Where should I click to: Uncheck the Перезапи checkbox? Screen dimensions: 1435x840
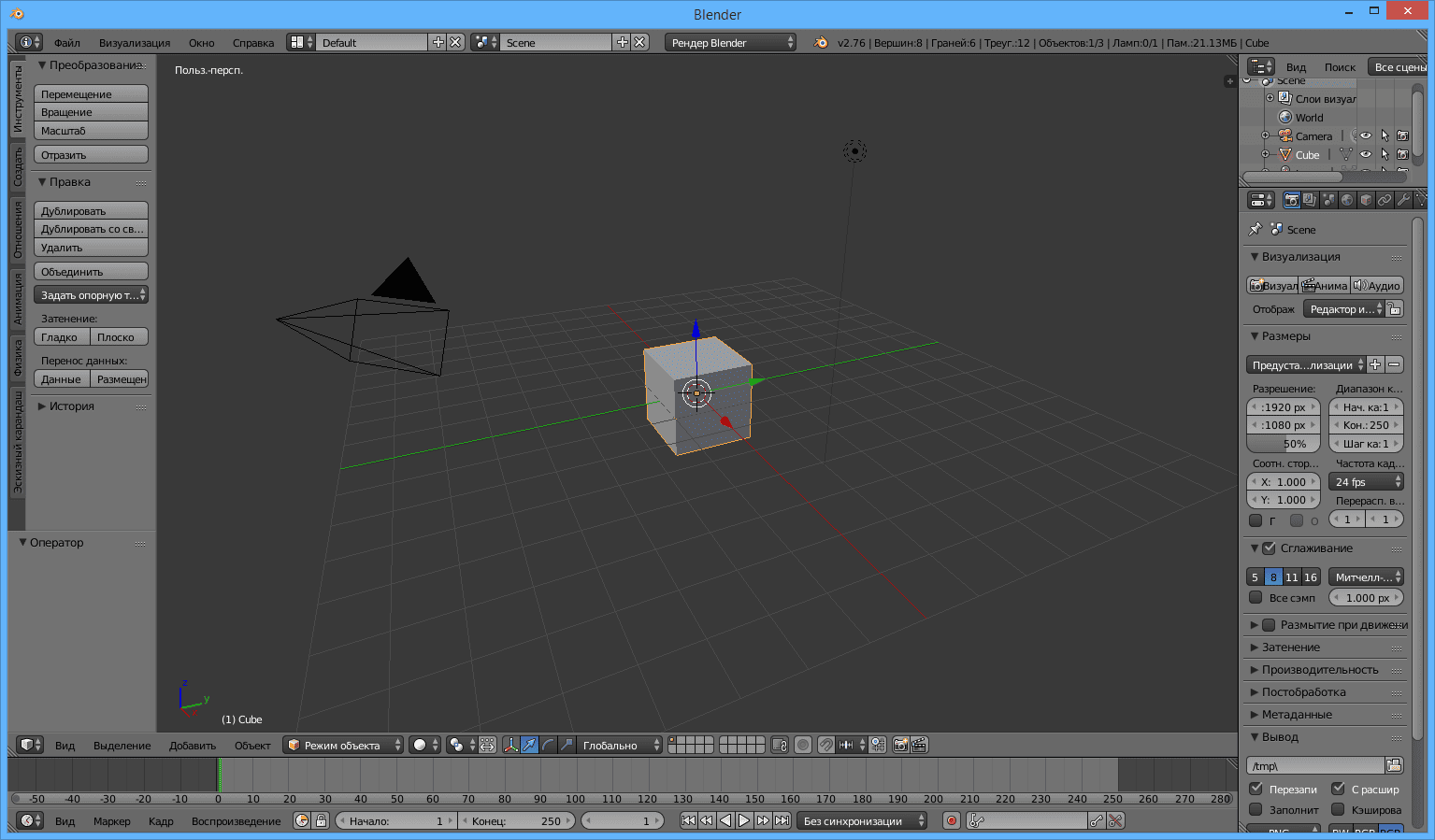[x=1256, y=789]
